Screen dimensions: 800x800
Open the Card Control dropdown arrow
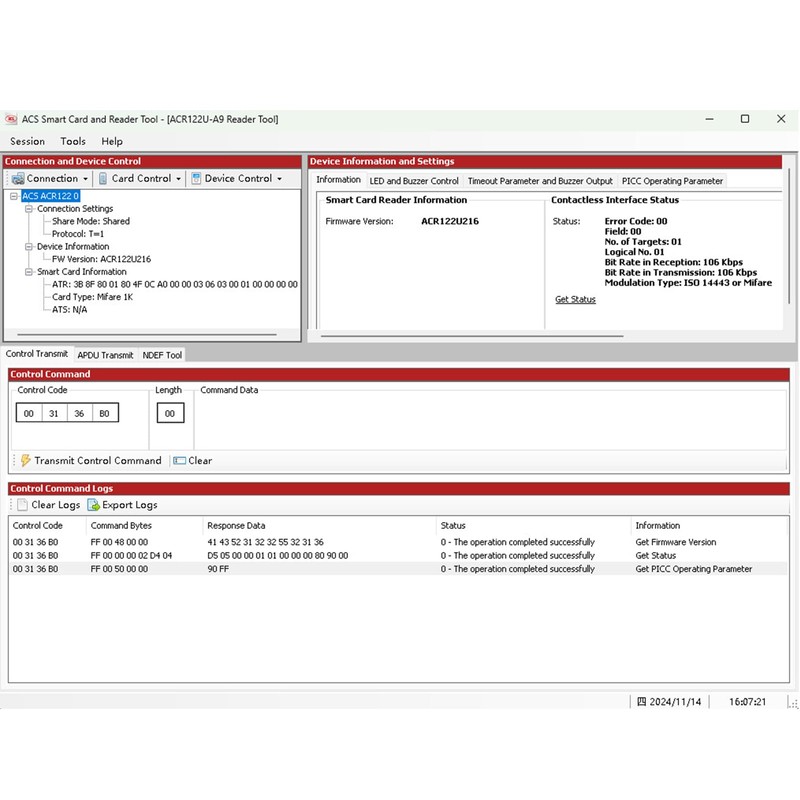click(178, 179)
